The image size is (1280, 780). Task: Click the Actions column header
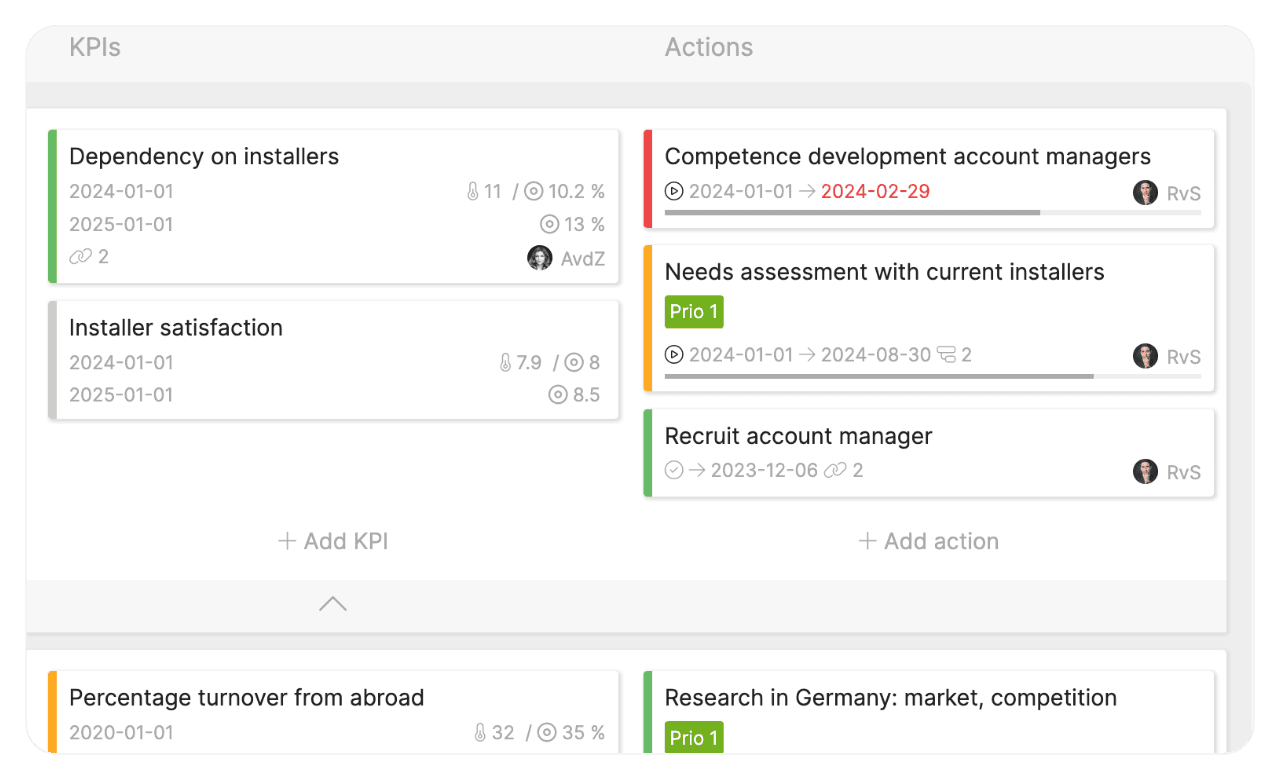[709, 47]
